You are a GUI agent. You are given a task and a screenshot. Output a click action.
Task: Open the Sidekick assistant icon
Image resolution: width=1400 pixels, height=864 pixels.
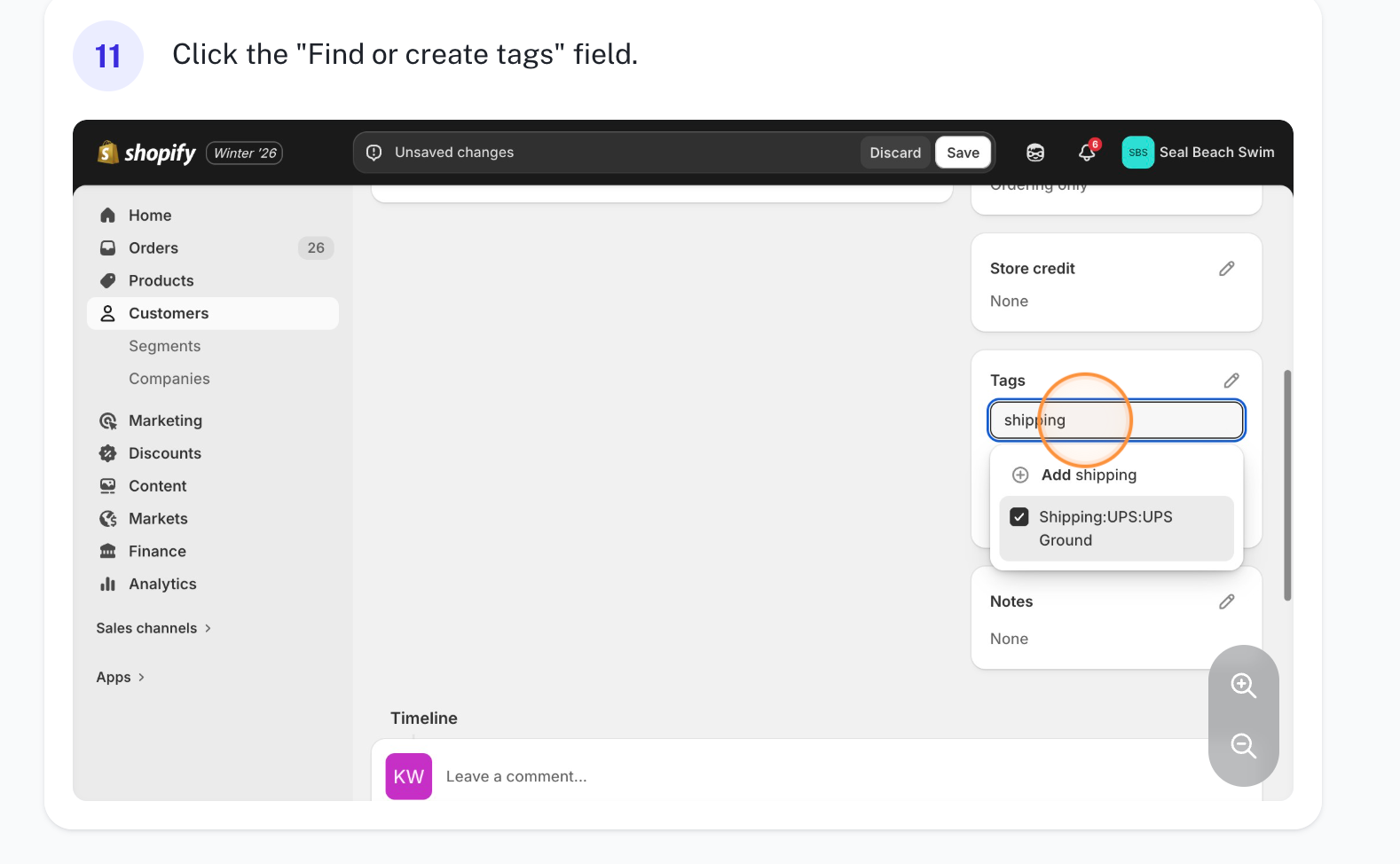tap(1035, 153)
